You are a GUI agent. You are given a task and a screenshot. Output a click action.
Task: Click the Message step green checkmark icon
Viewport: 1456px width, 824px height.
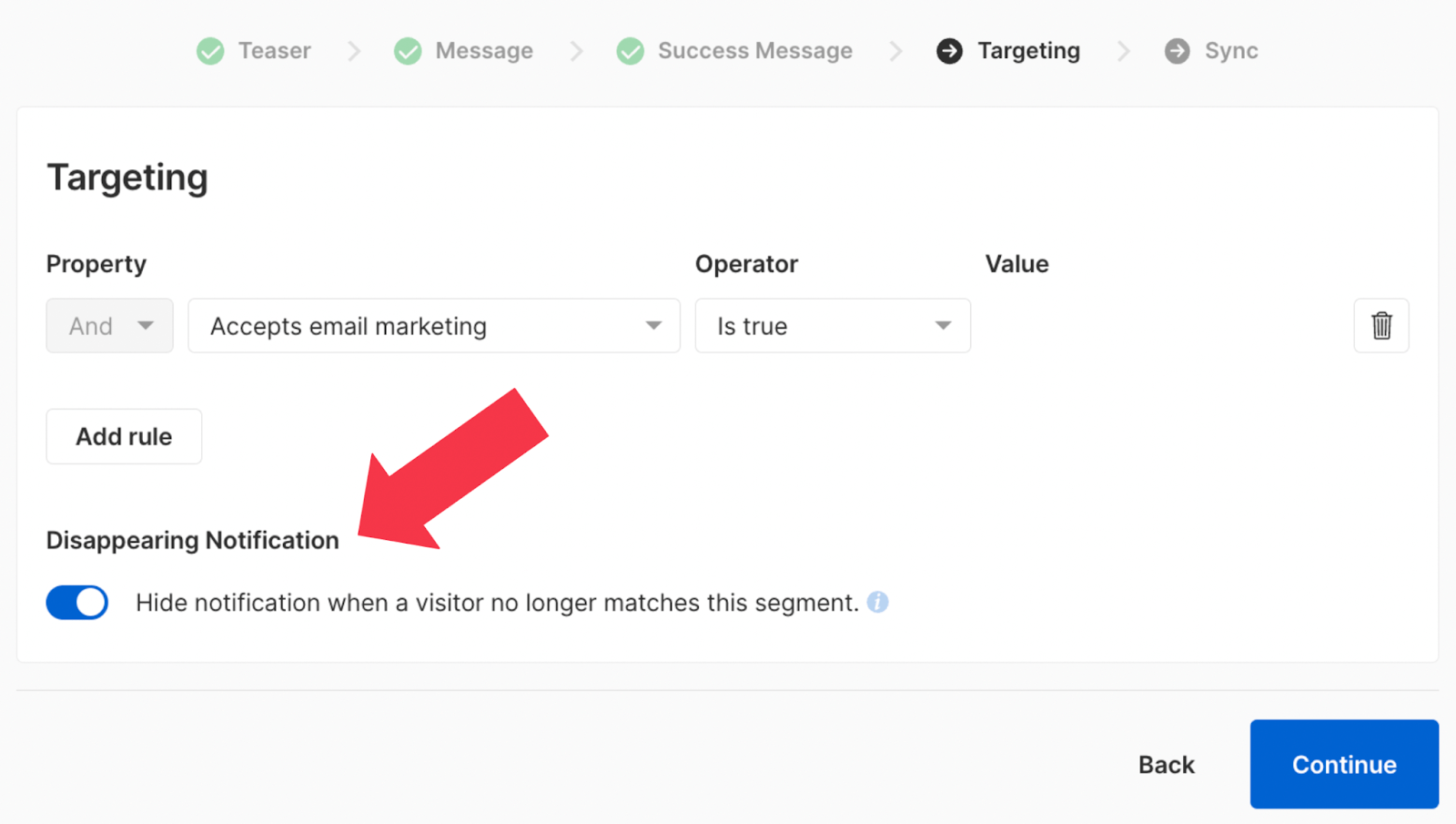point(408,51)
